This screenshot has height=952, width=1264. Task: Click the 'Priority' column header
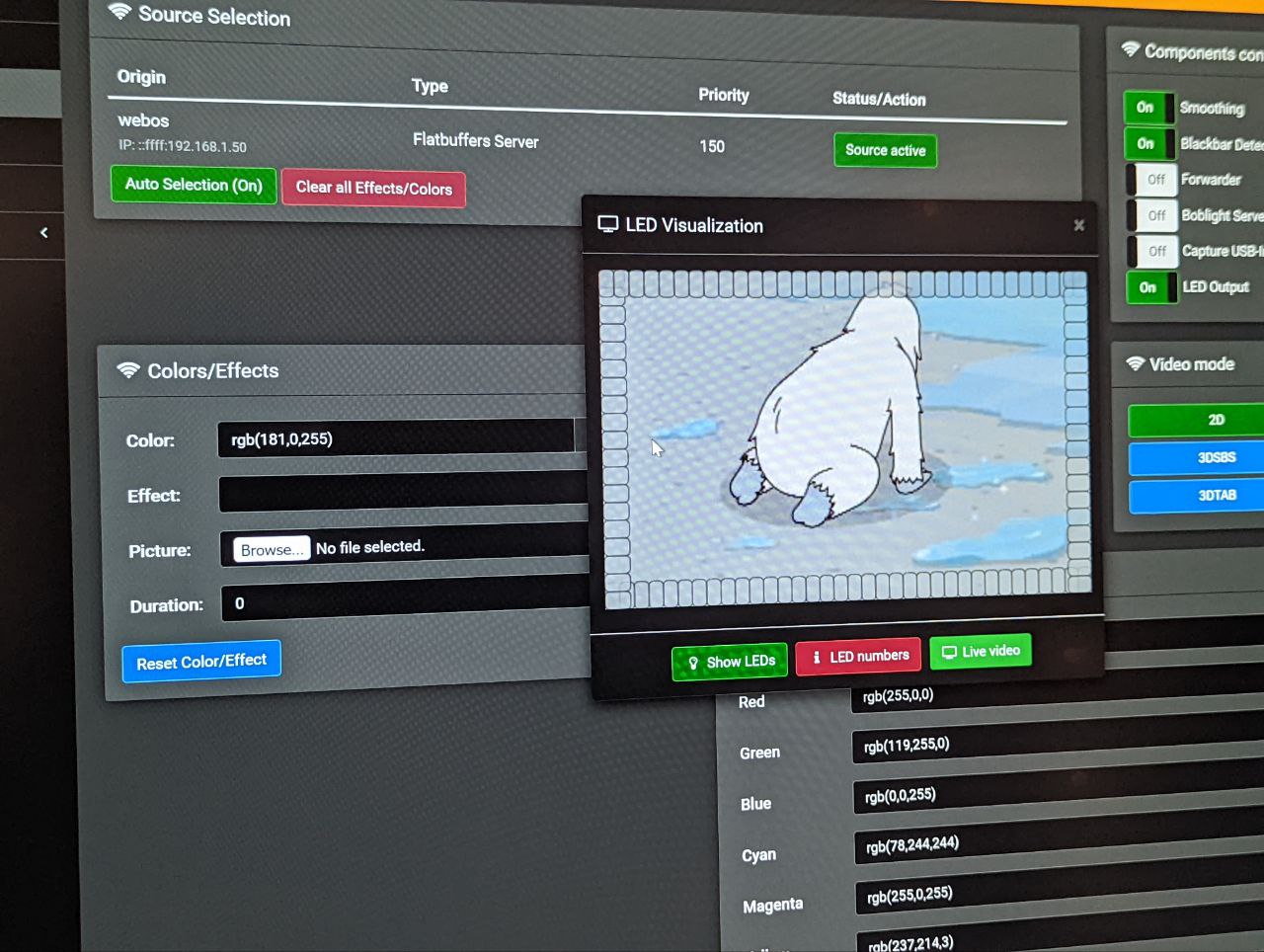724,95
